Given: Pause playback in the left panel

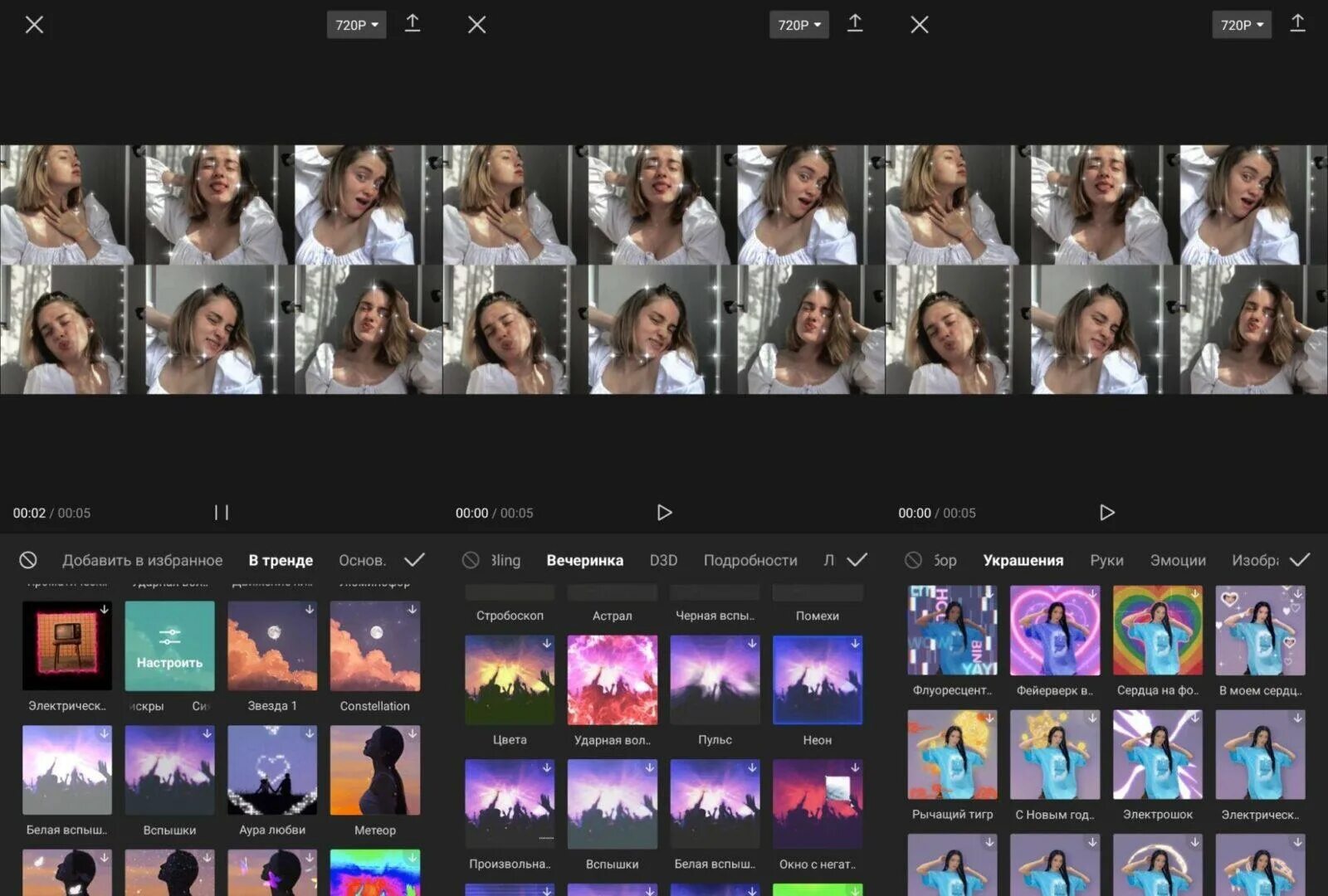Looking at the screenshot, I should tap(222, 513).
